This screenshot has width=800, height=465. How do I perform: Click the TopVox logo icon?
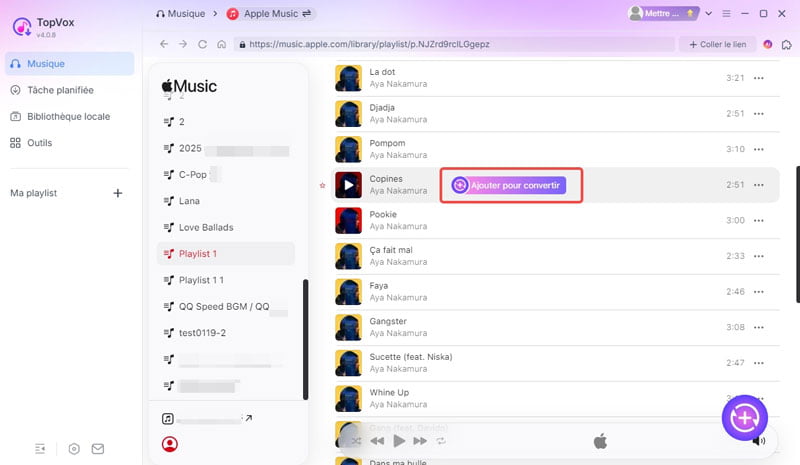(22, 27)
